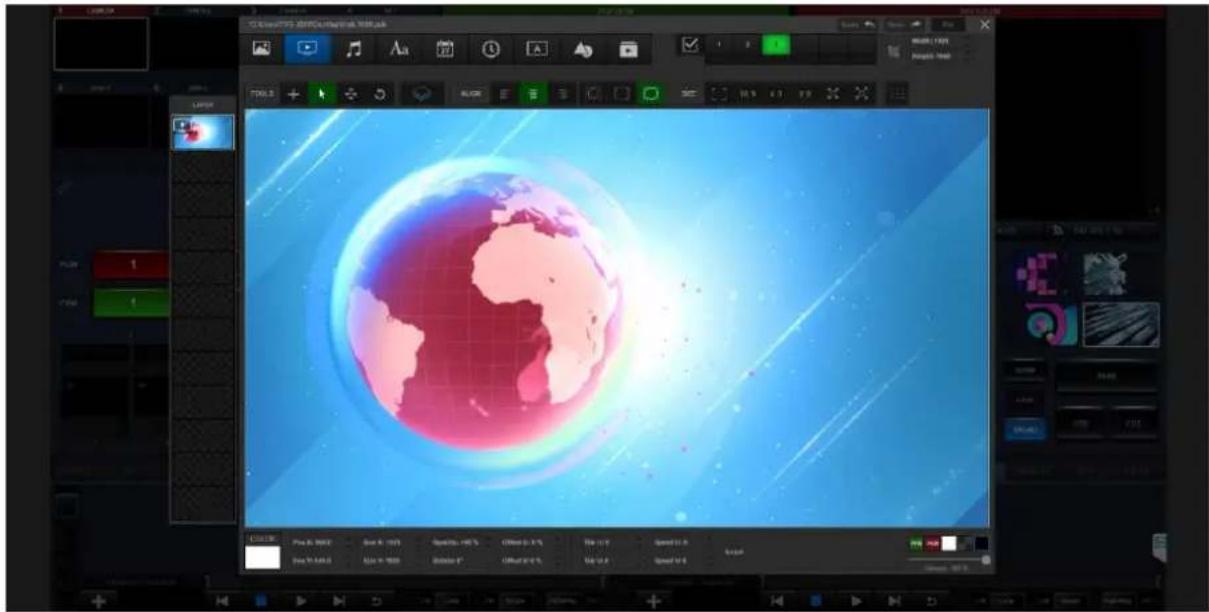Click the stop button in left player bar
1209x612 pixels.
pyautogui.click(x=261, y=601)
